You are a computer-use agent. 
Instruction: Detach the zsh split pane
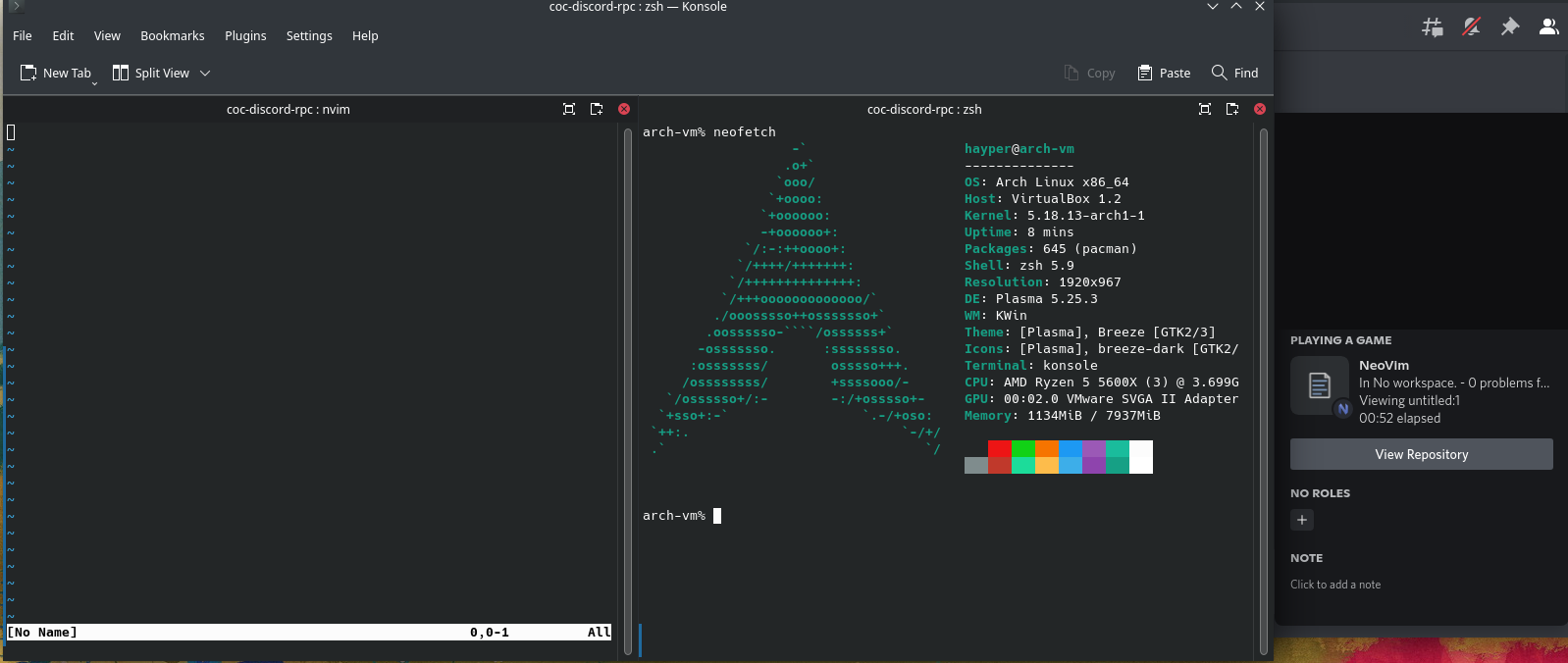pos(1232,109)
